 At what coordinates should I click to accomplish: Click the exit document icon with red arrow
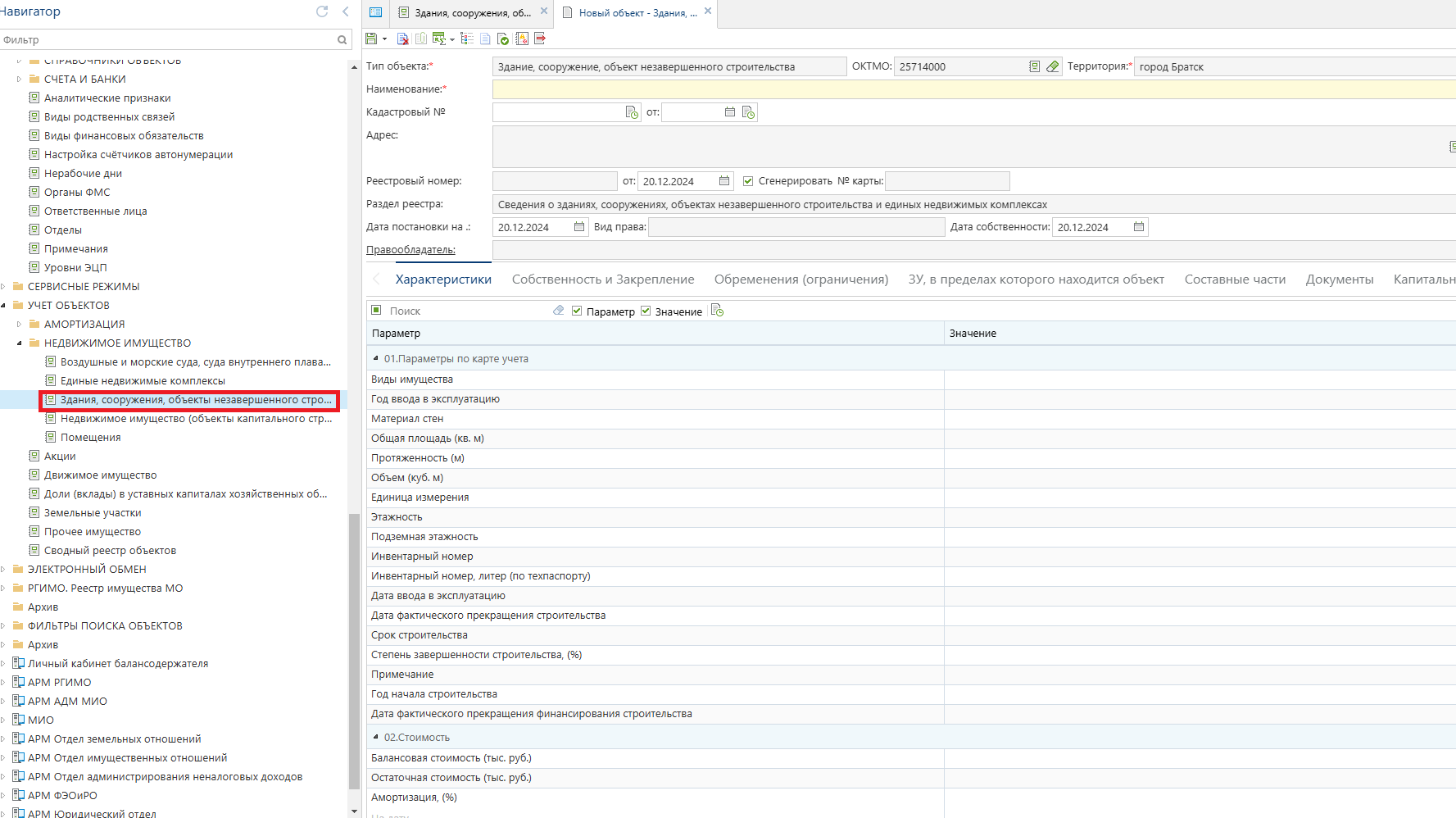[540, 39]
